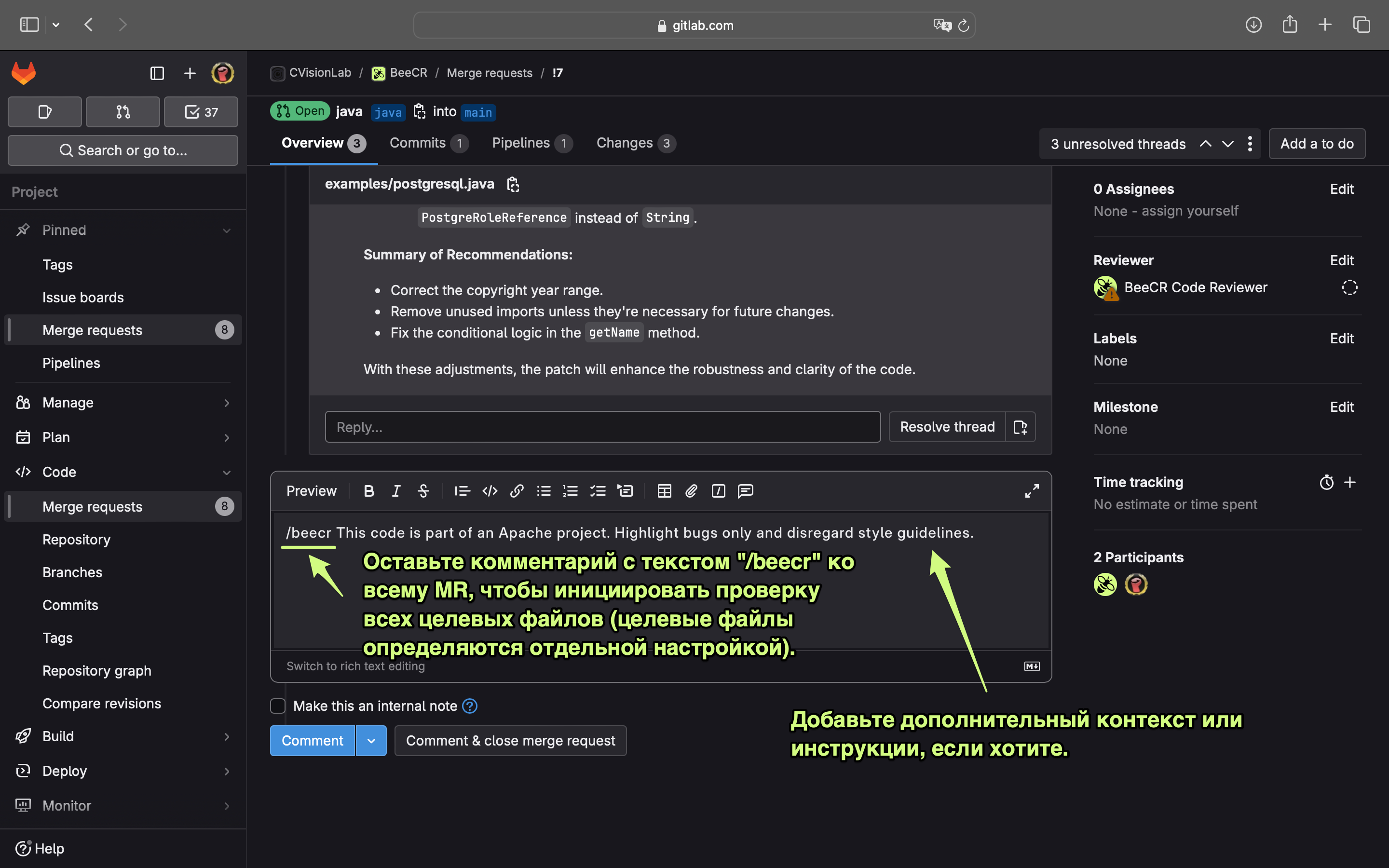Toggle the comment Preview mode

(311, 491)
